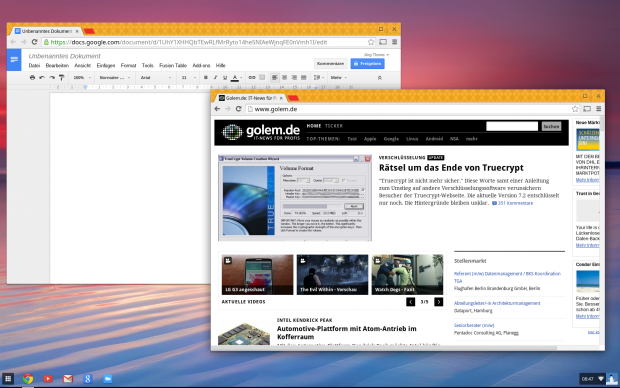Align text left in Docs
620x388 pixels.
pyautogui.click(x=274, y=78)
